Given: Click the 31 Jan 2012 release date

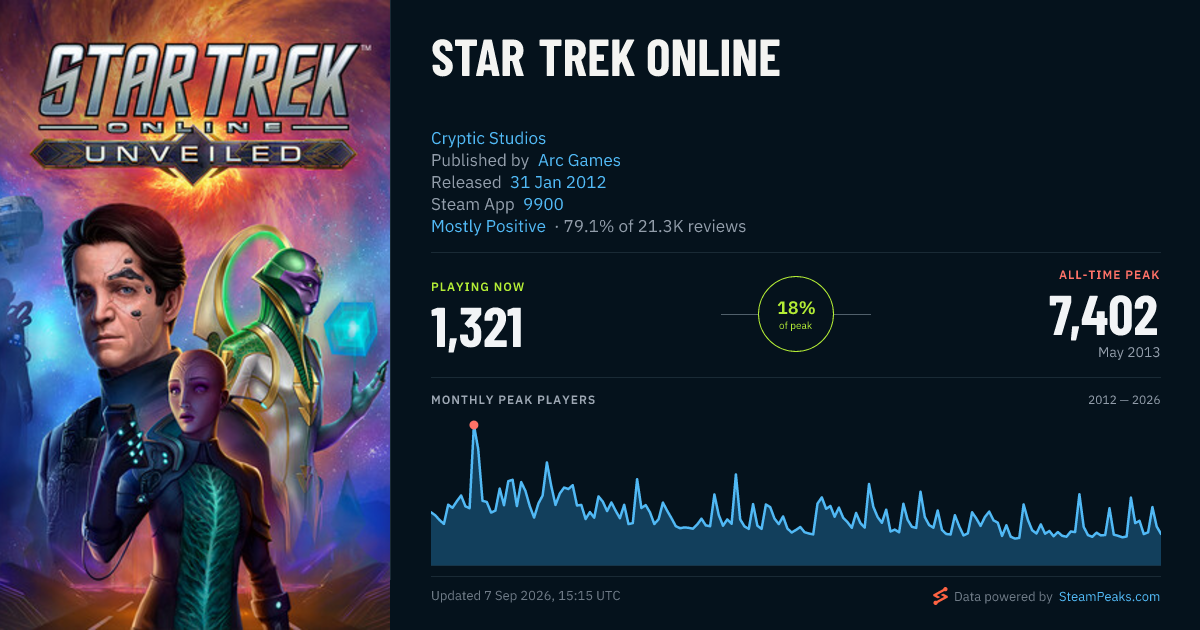Looking at the screenshot, I should point(558,182).
